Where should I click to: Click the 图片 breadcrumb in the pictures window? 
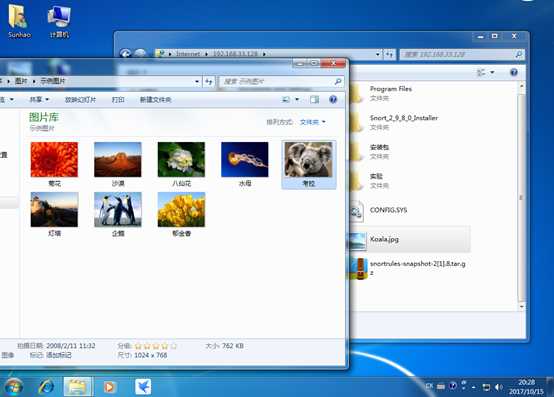[21, 81]
